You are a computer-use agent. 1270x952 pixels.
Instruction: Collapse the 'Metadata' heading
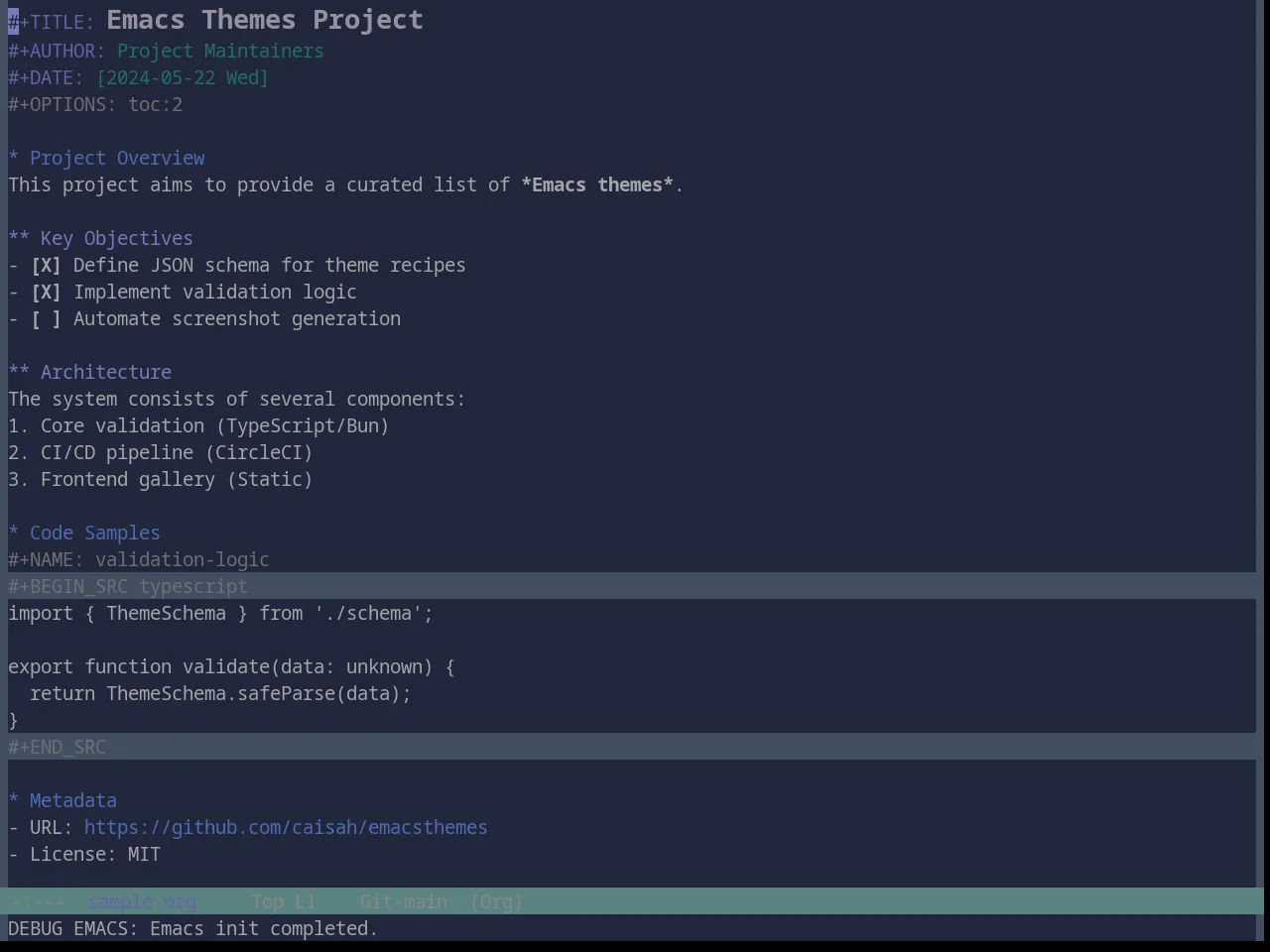click(63, 800)
